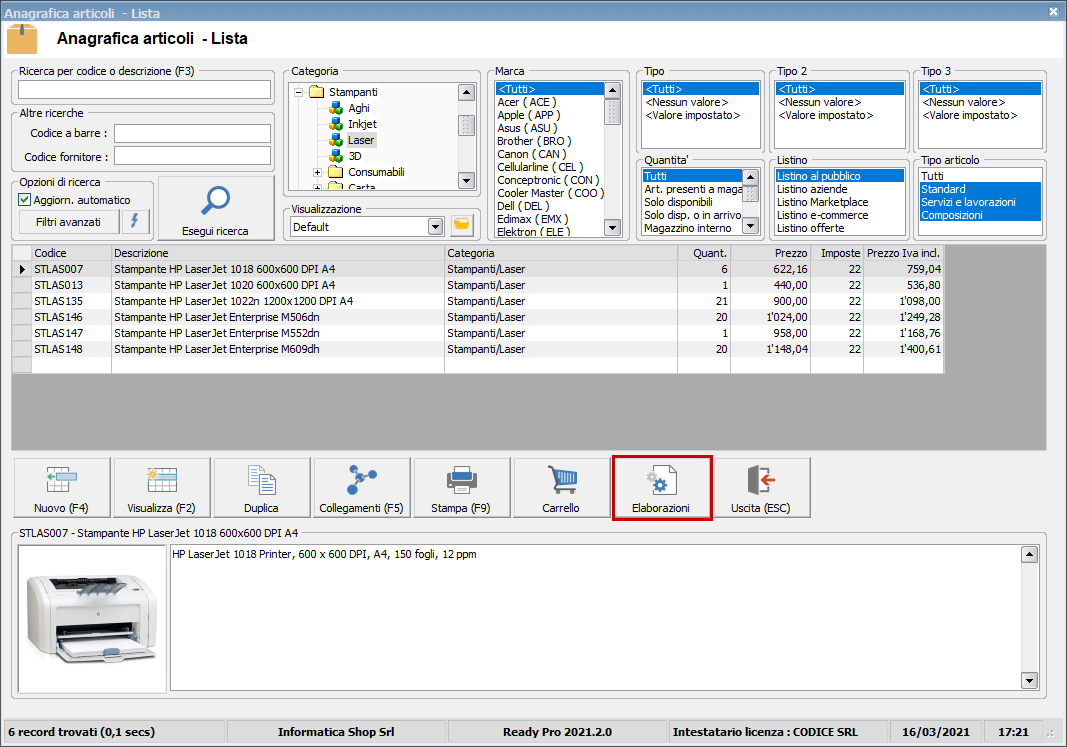The width and height of the screenshot is (1067, 747).
Task: Select <Valore impostato> in Tipo 2 list
Action: tap(840, 115)
